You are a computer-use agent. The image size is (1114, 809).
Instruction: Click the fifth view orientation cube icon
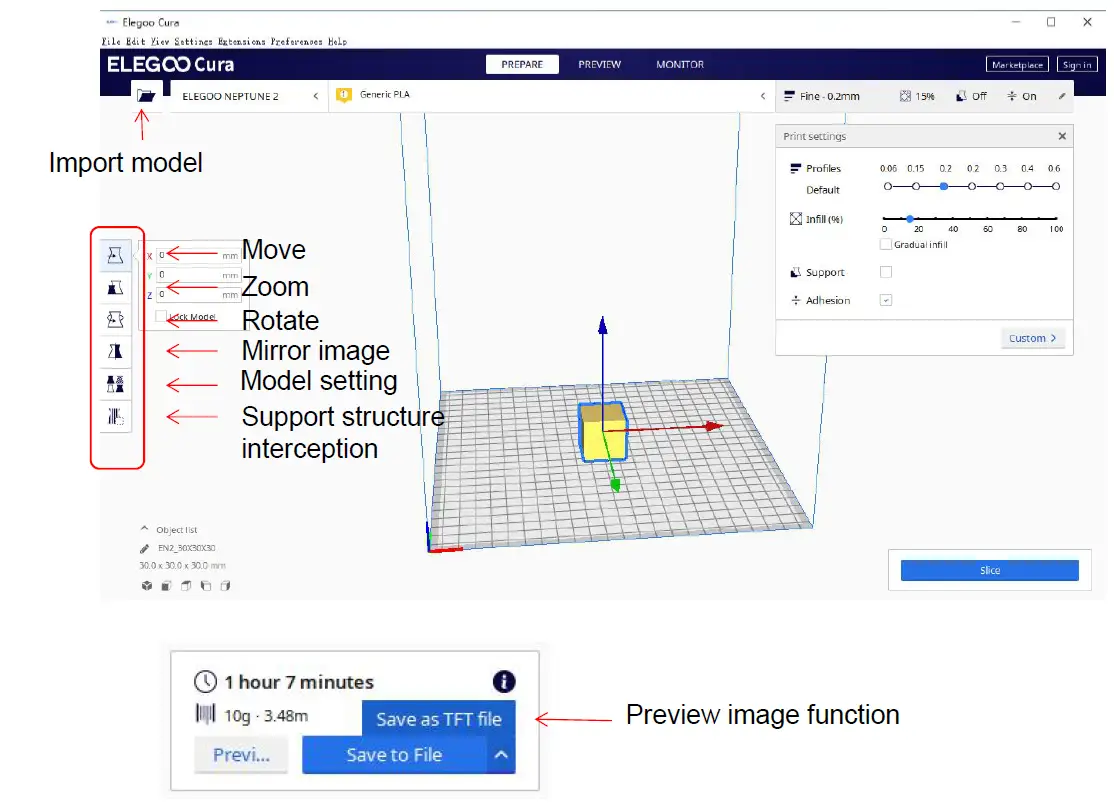click(225, 586)
